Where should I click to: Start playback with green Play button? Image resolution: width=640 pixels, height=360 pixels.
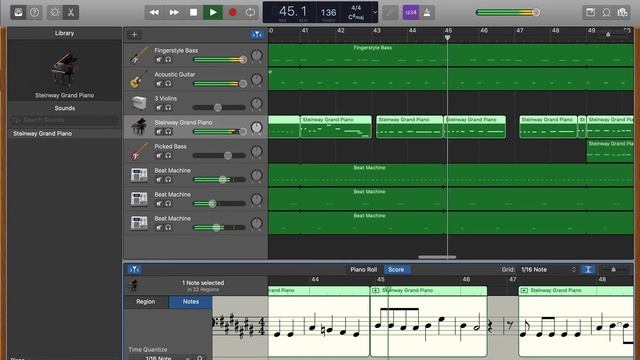213,12
